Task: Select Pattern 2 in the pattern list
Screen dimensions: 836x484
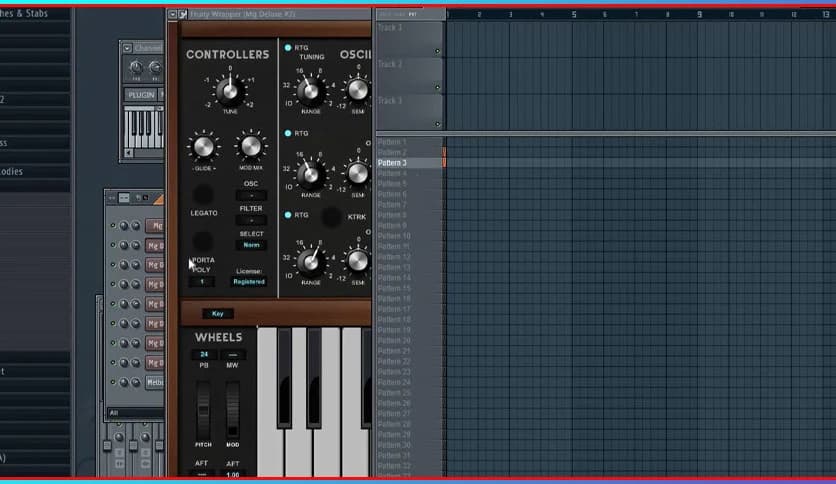Action: point(409,152)
